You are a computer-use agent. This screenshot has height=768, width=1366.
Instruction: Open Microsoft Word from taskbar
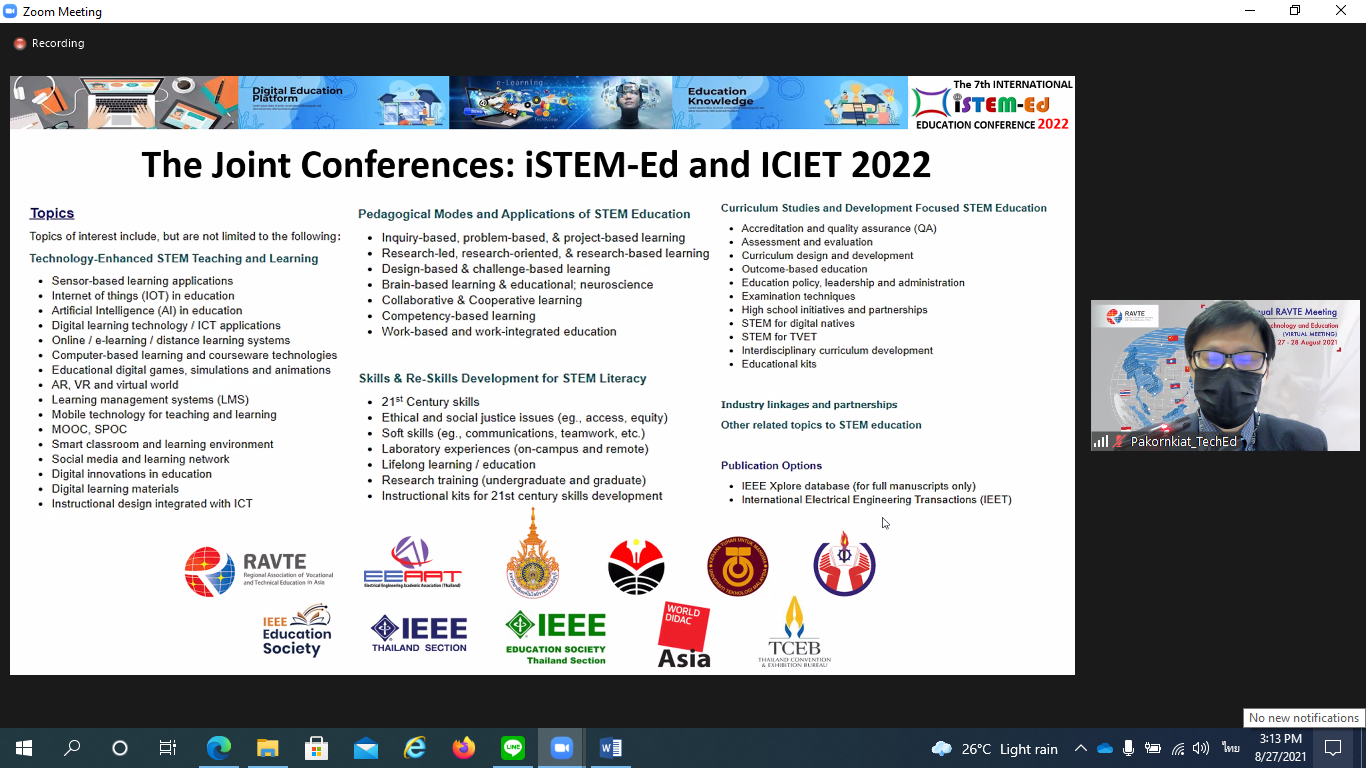610,748
